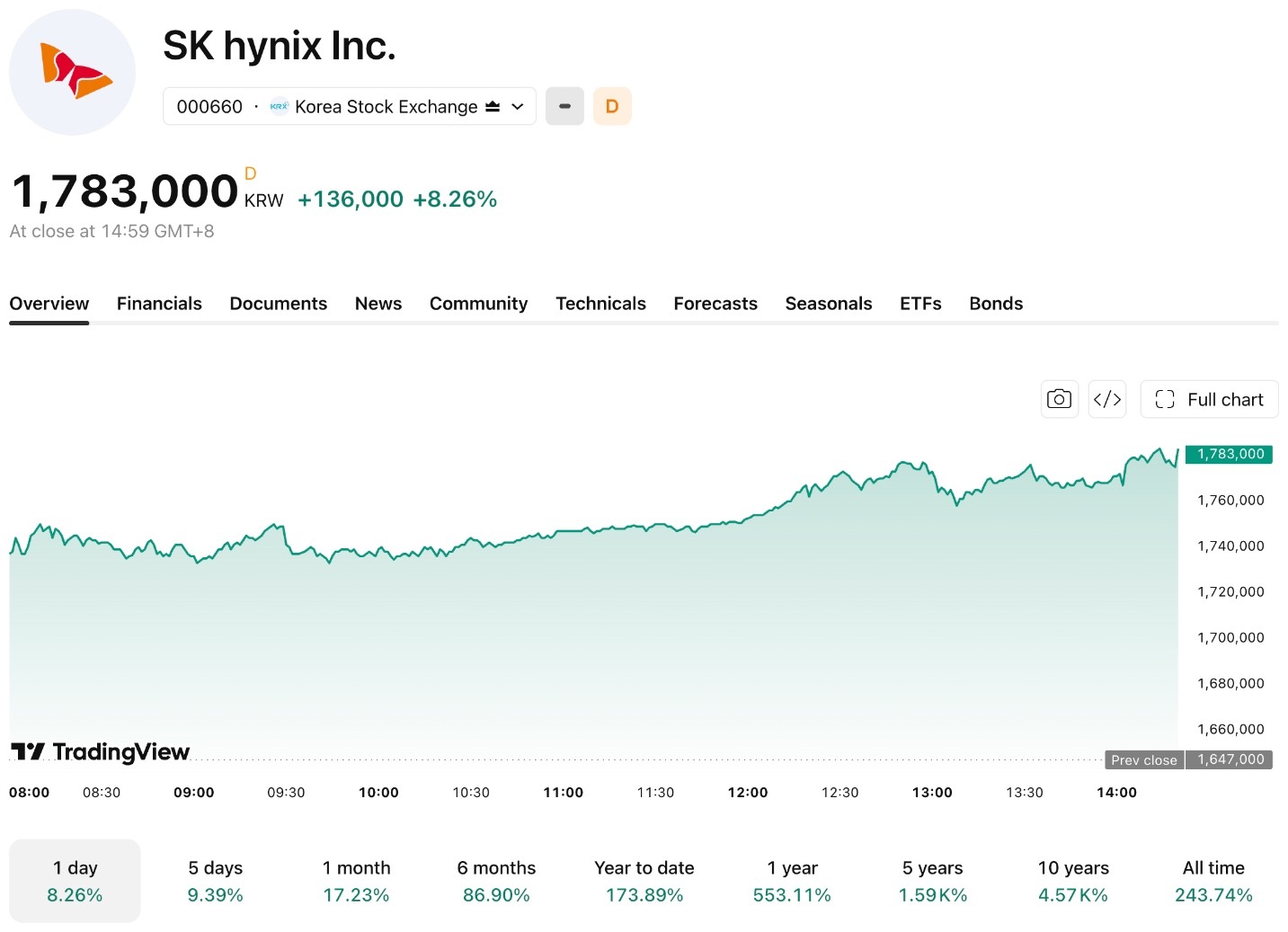
Task: Click the orange D delayed-data badge
Action: (x=612, y=106)
